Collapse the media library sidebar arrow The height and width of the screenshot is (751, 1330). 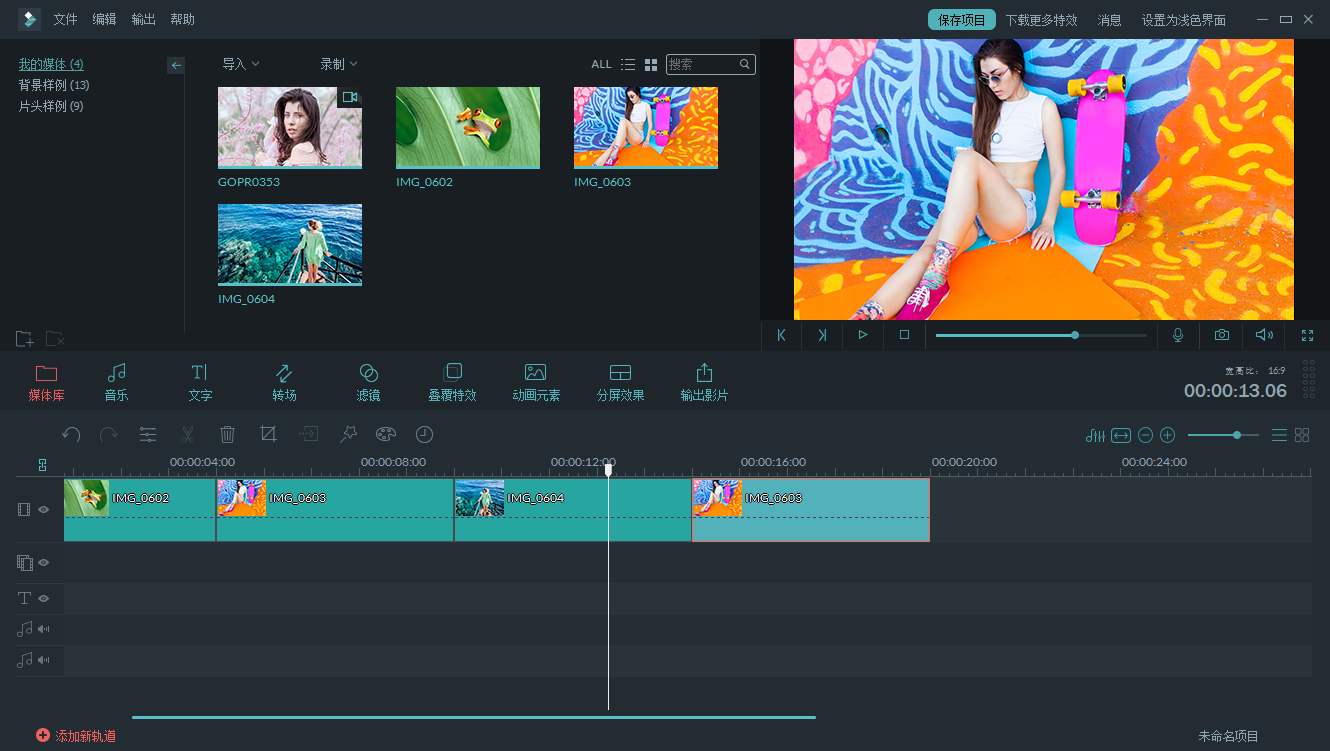pyautogui.click(x=176, y=65)
